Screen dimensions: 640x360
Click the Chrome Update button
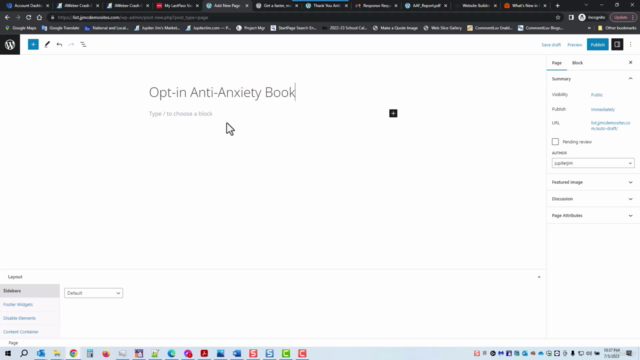(623, 18)
